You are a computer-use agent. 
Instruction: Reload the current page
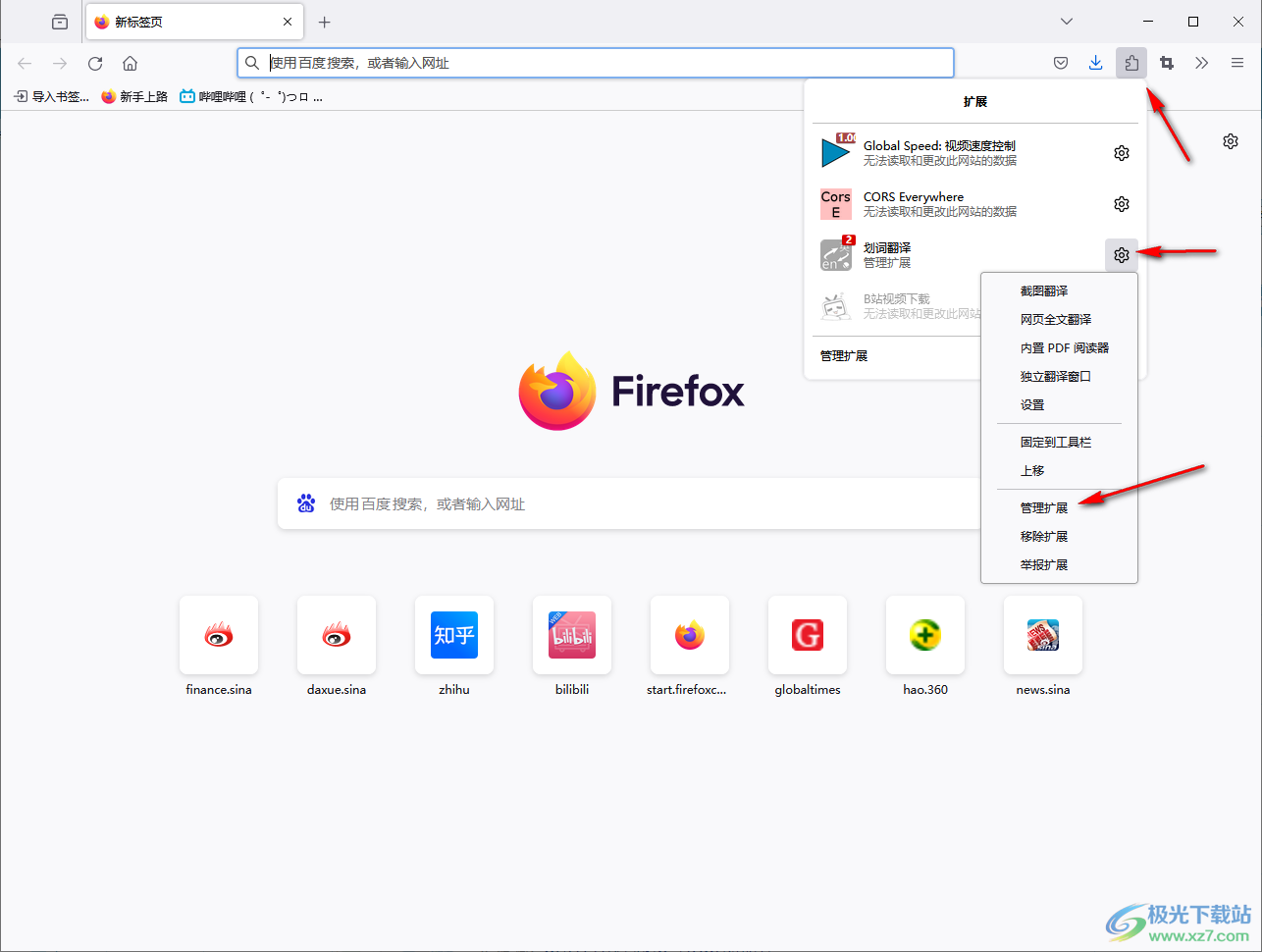coord(95,63)
